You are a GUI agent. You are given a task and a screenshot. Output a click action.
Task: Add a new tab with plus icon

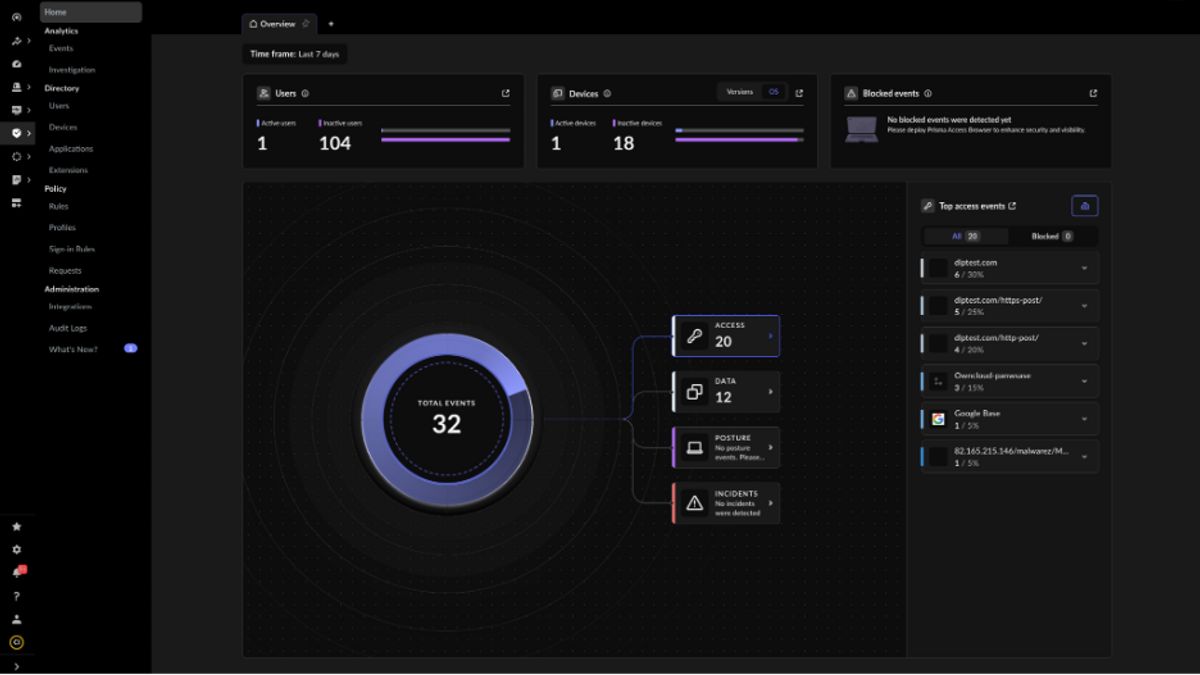click(x=331, y=23)
